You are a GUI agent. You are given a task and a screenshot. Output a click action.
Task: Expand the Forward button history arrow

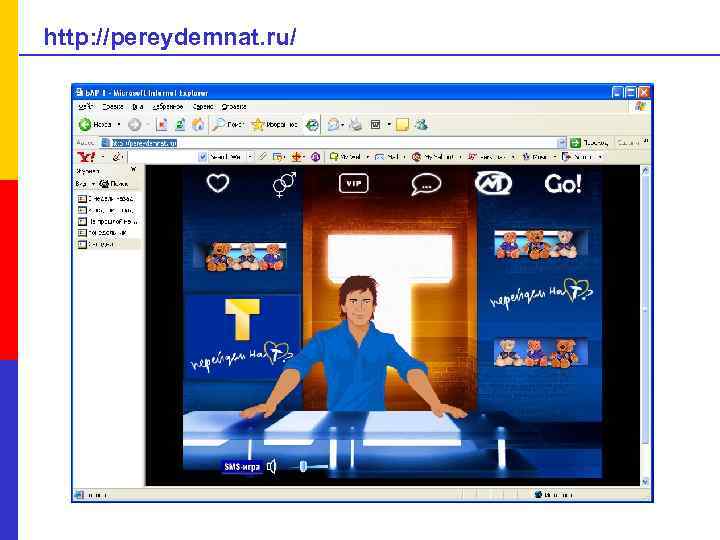coord(148,124)
